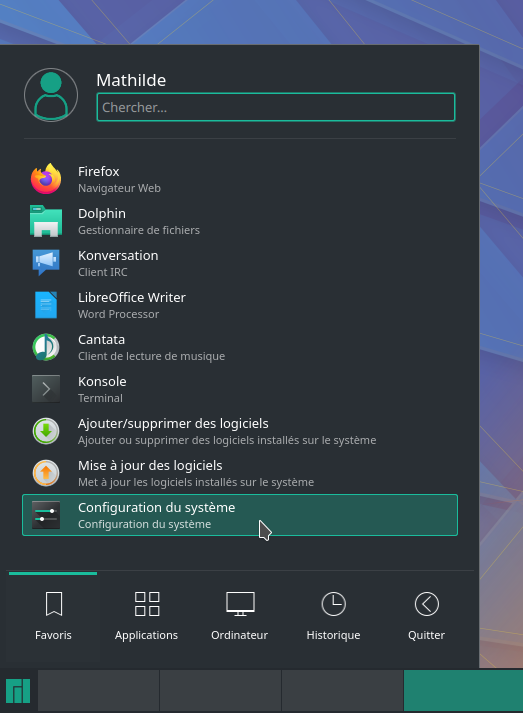The height and width of the screenshot is (713, 523).
Task: Launch the Dolphin file manager icon
Action: tap(46, 221)
